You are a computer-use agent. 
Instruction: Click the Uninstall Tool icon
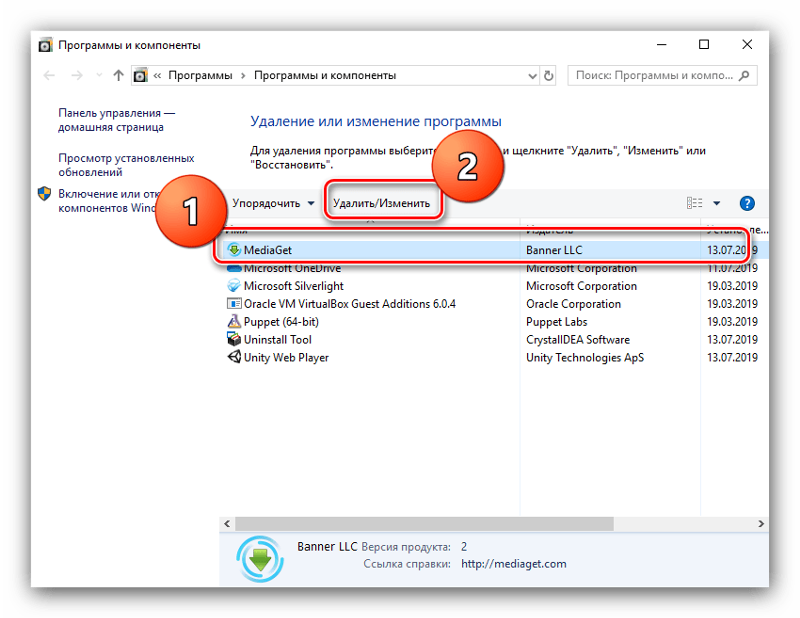(235, 340)
